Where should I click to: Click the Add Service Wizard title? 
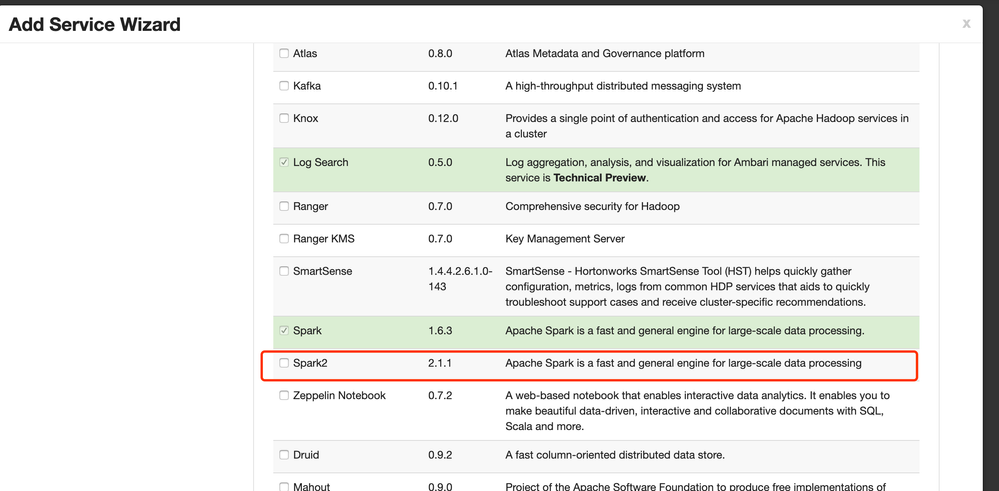95,24
